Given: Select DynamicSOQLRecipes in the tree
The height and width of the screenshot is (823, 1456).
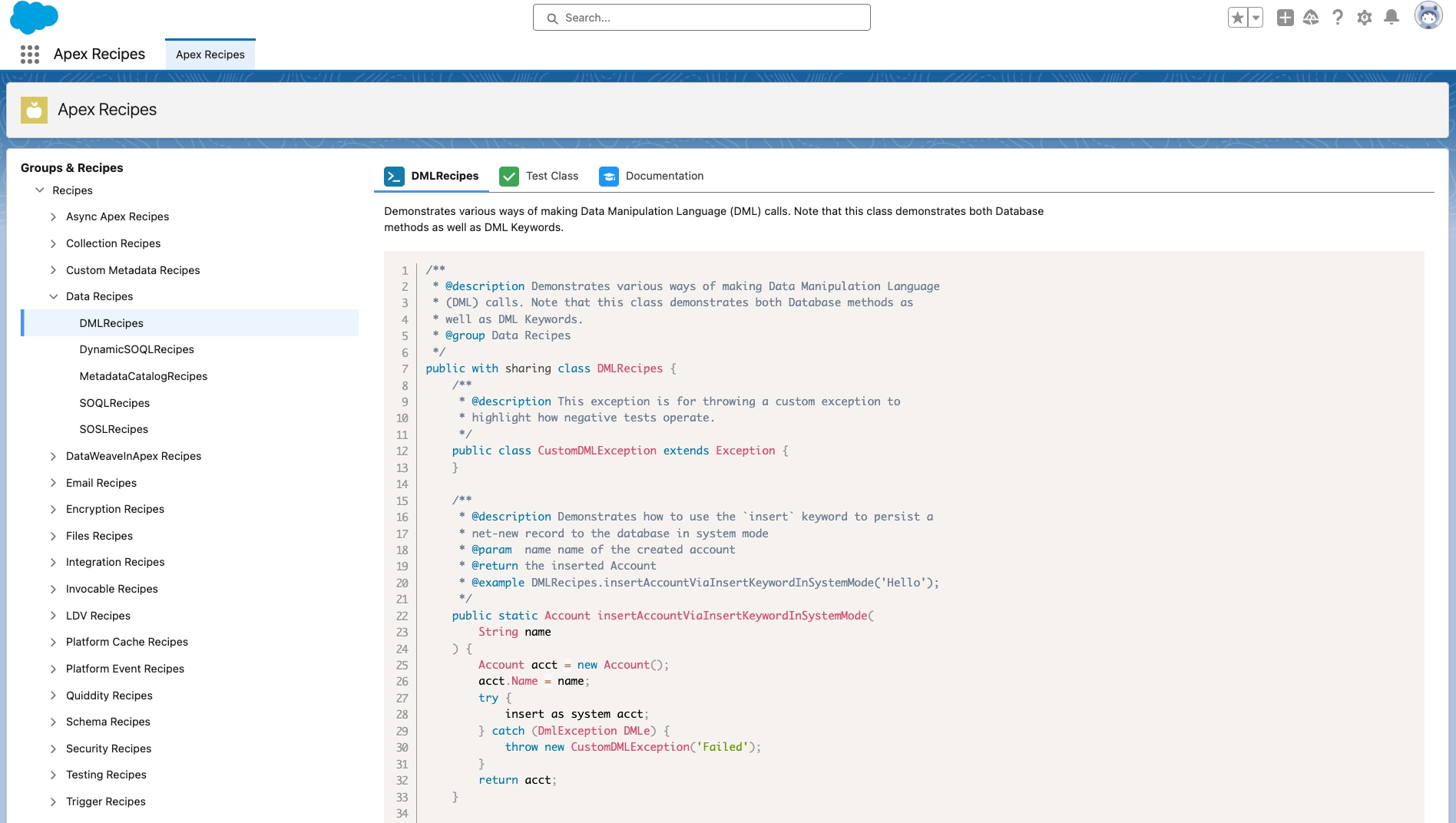Looking at the screenshot, I should tap(137, 349).
